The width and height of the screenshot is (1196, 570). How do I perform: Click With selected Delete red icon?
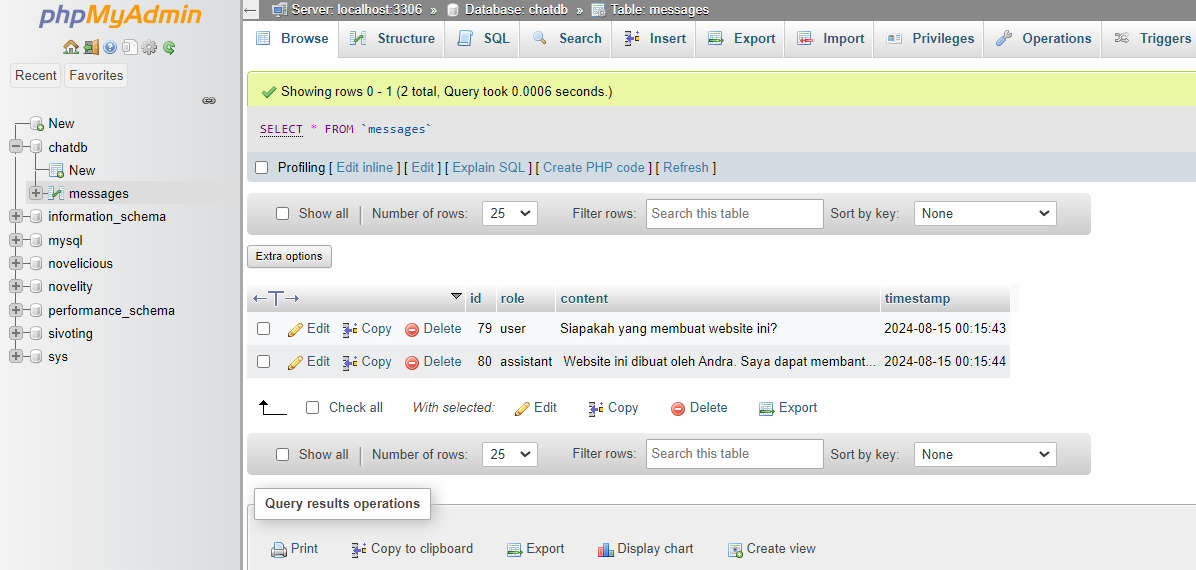678,408
